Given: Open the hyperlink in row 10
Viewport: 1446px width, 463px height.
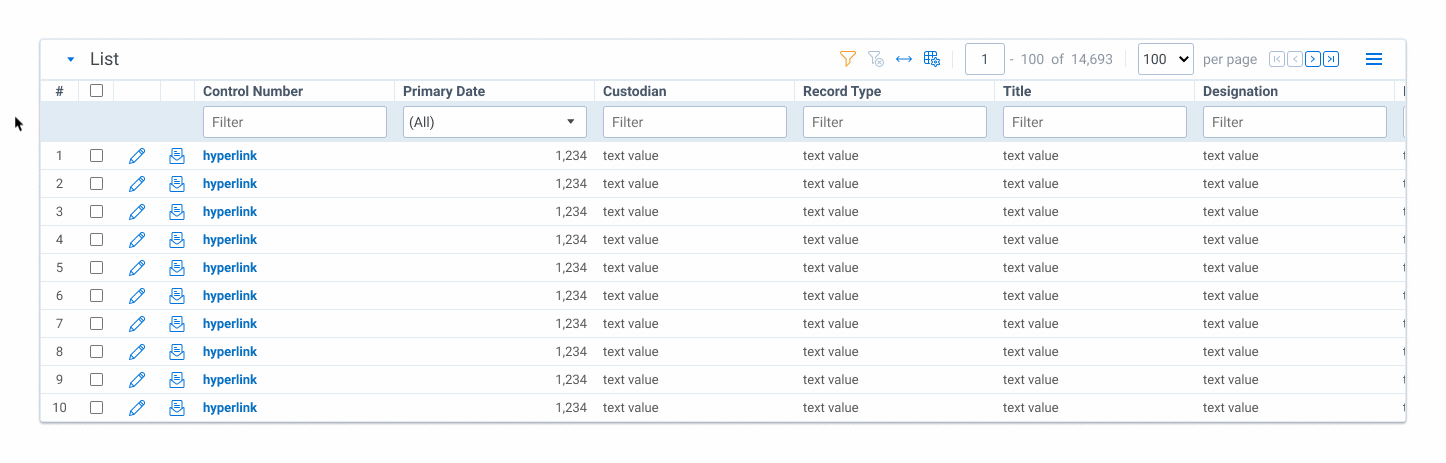Looking at the screenshot, I should click(230, 408).
